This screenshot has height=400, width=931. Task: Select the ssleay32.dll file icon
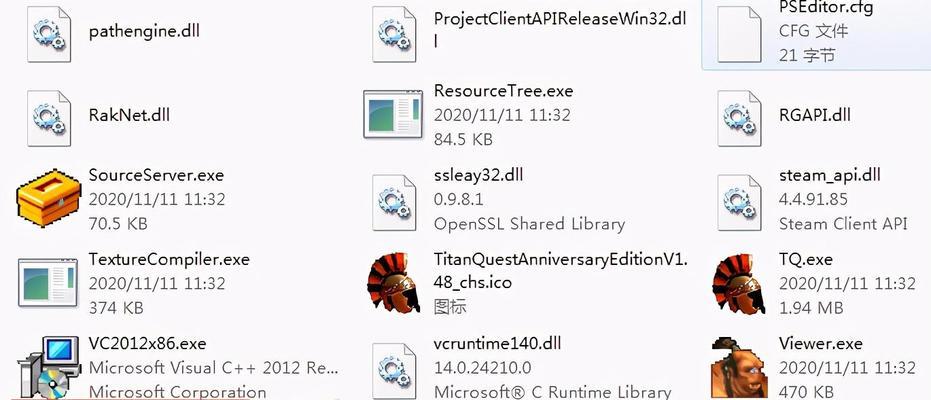394,202
